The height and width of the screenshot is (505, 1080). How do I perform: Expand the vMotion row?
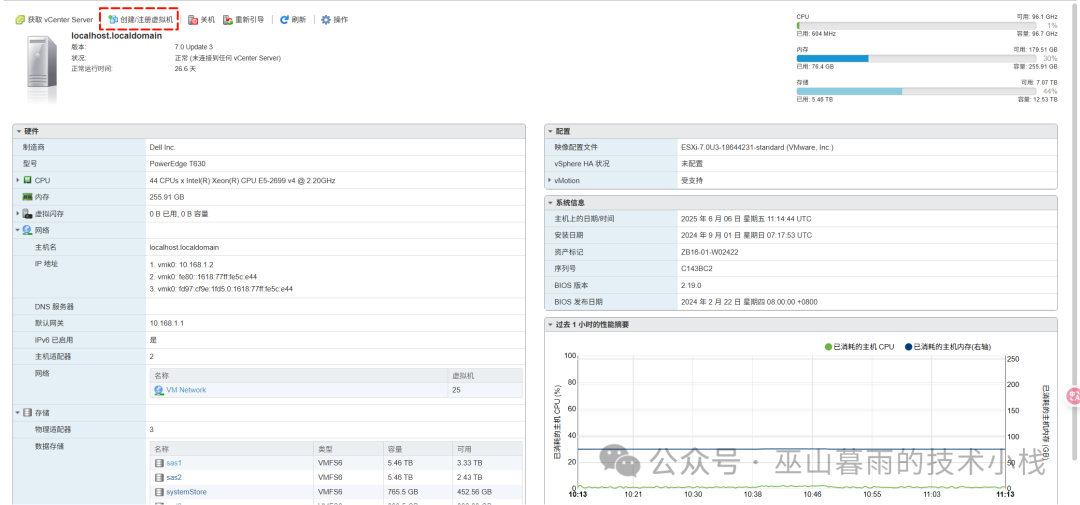[550, 181]
